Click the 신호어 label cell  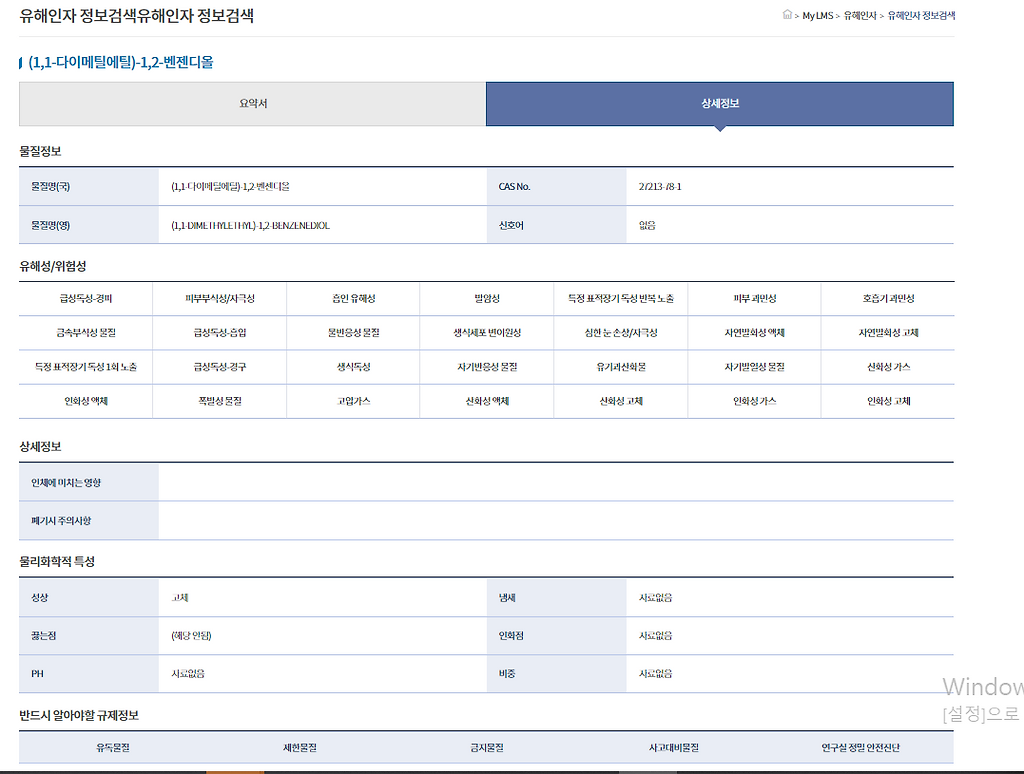(556, 225)
